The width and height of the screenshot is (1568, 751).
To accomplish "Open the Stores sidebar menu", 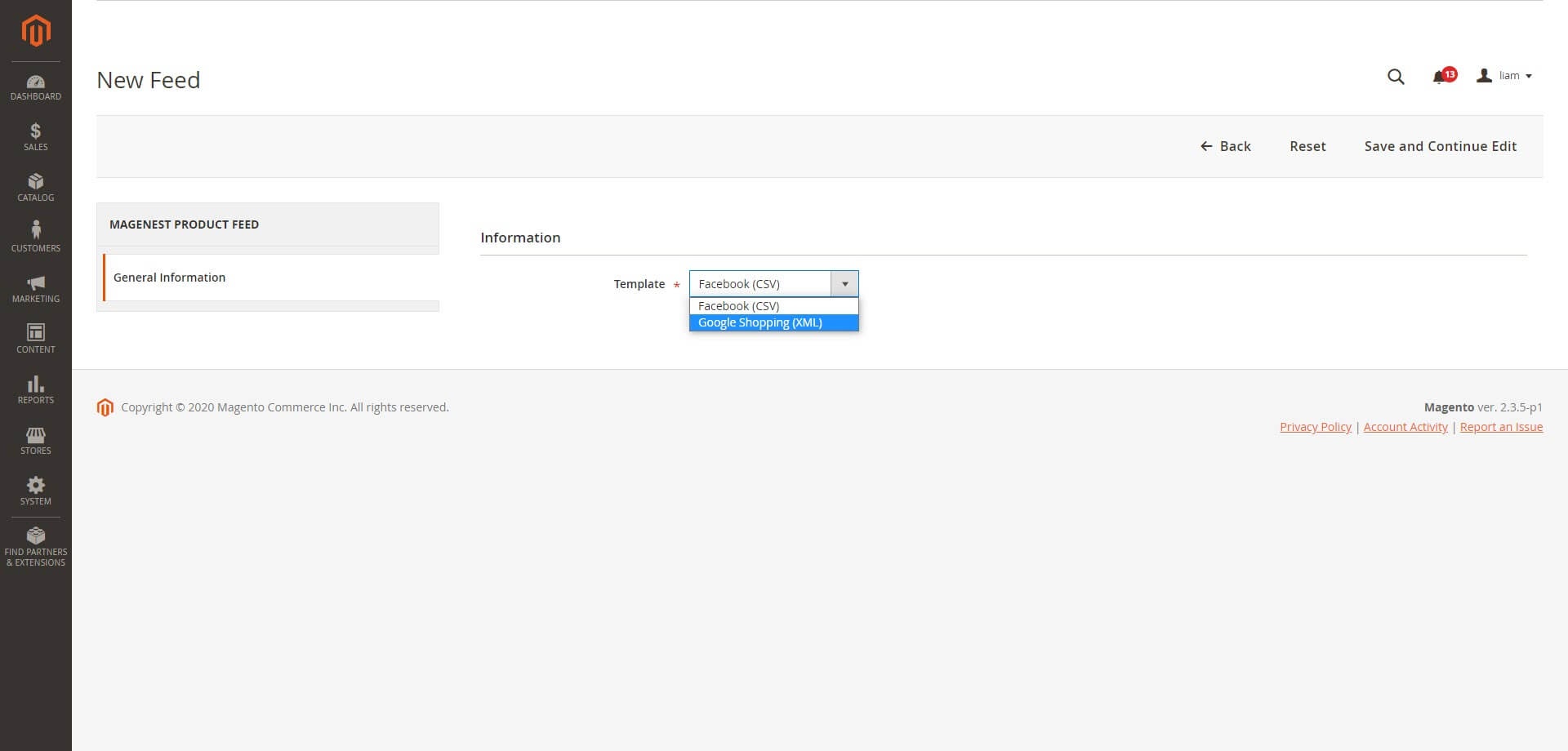I will [x=36, y=441].
